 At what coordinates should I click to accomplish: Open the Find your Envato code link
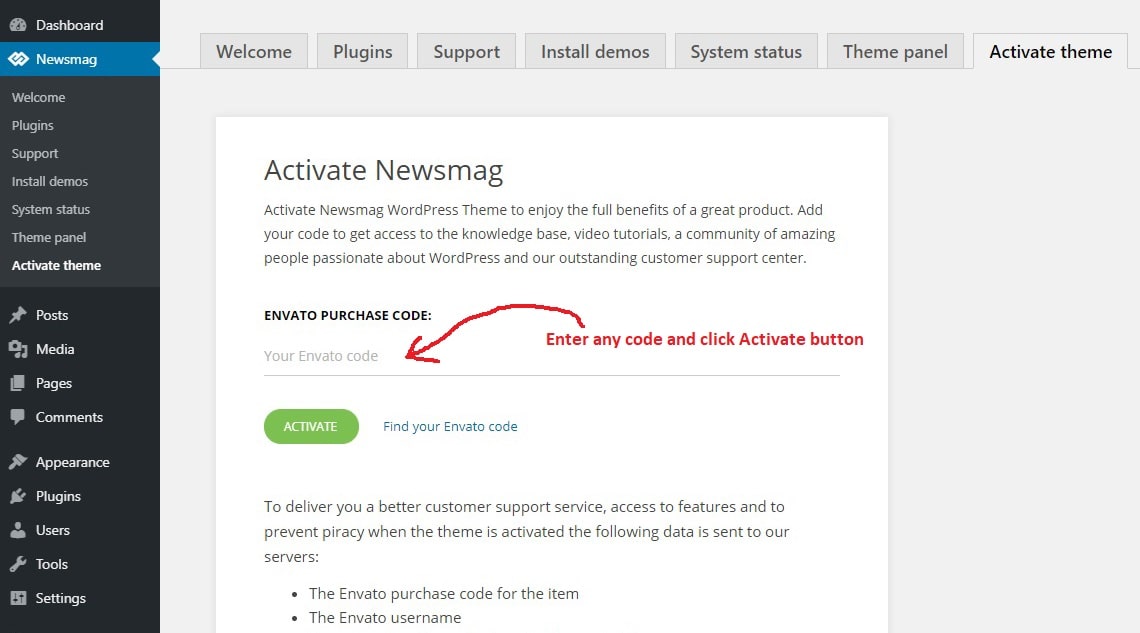(450, 427)
